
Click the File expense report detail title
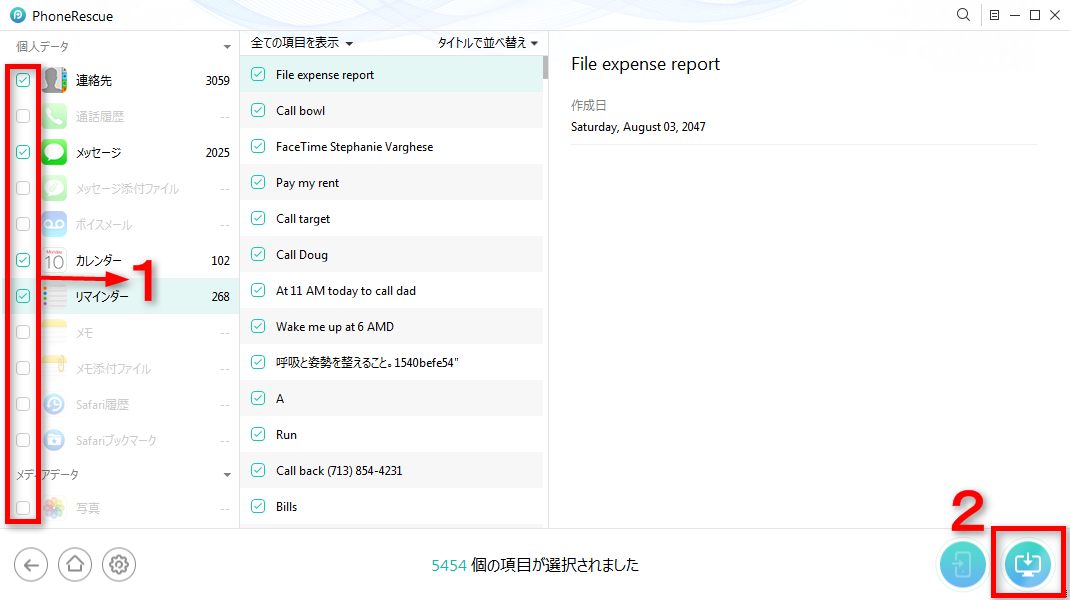[x=646, y=64]
